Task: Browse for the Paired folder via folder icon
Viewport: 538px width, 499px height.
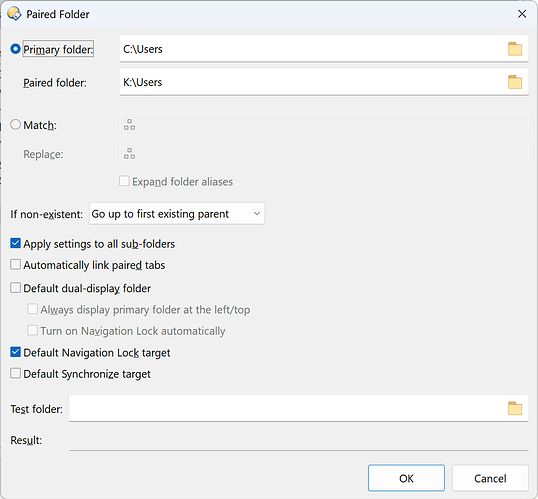Action: 515,82
